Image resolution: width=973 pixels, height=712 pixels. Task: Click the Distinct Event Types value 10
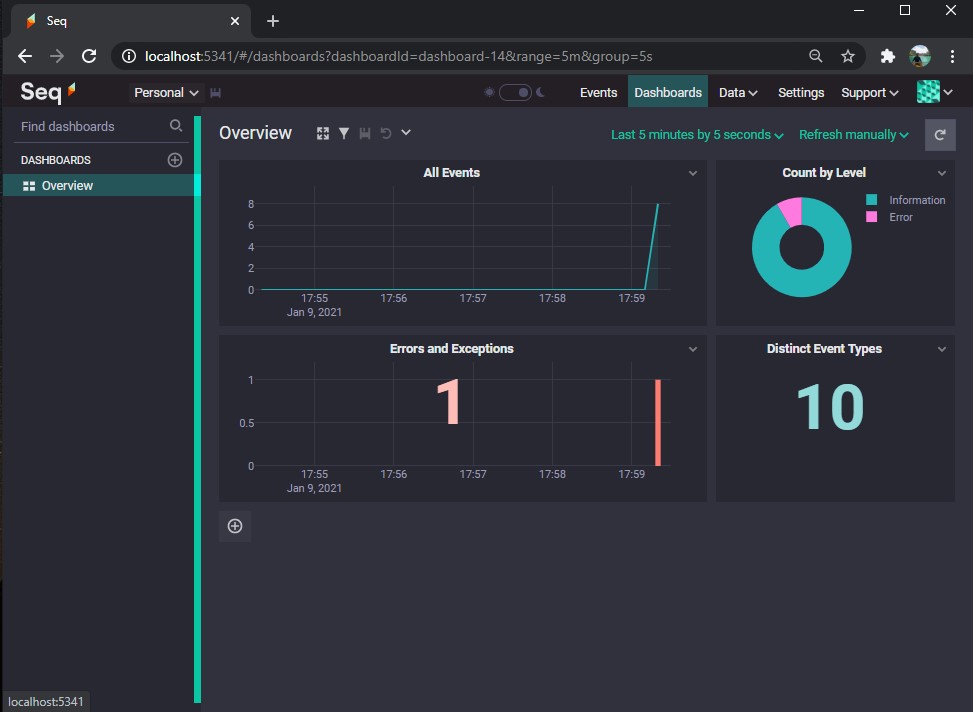coord(830,407)
